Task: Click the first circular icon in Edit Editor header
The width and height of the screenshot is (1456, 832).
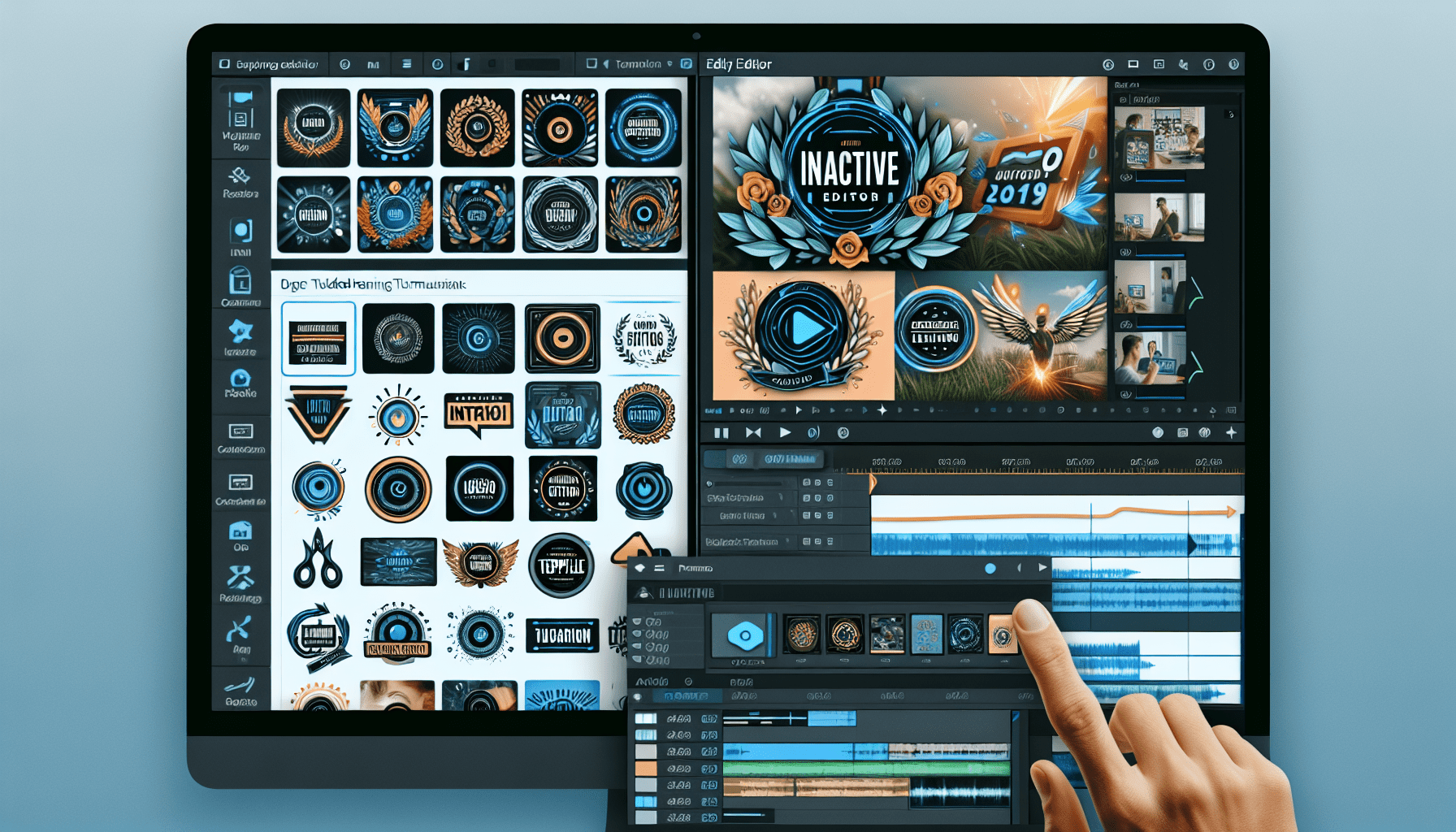Action: click(1107, 64)
